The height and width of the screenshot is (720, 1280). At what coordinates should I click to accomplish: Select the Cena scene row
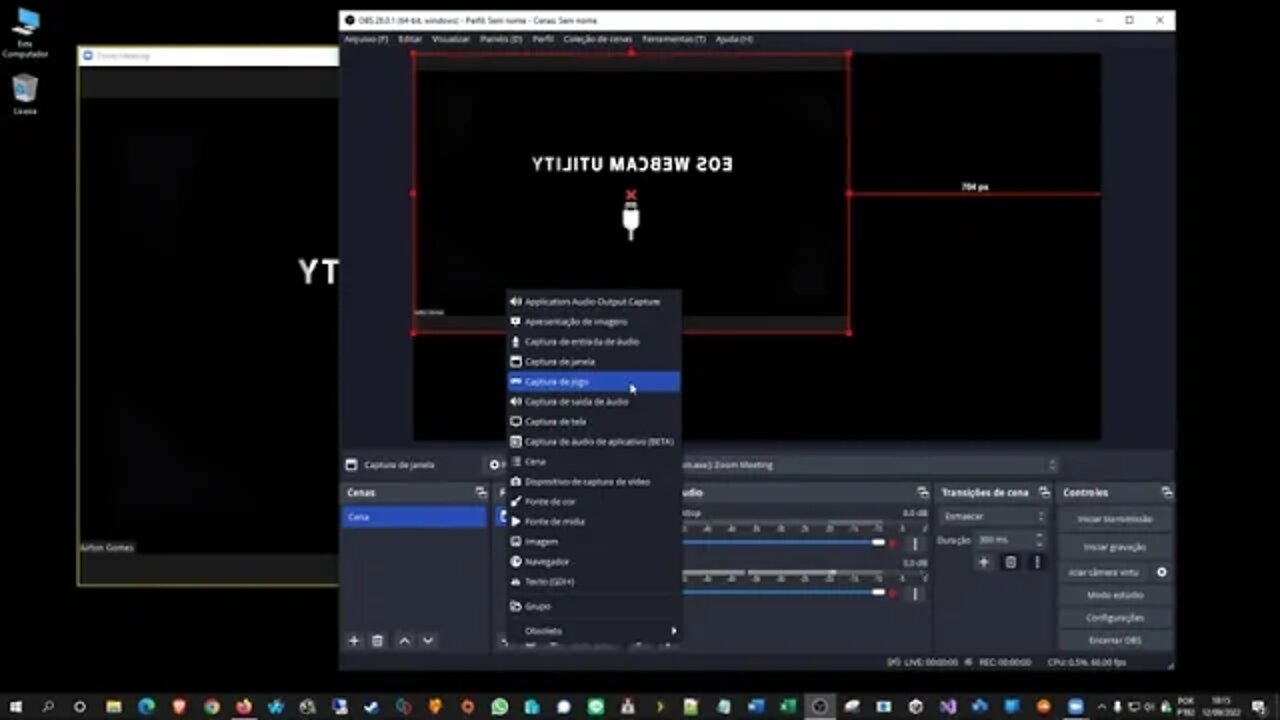415,517
